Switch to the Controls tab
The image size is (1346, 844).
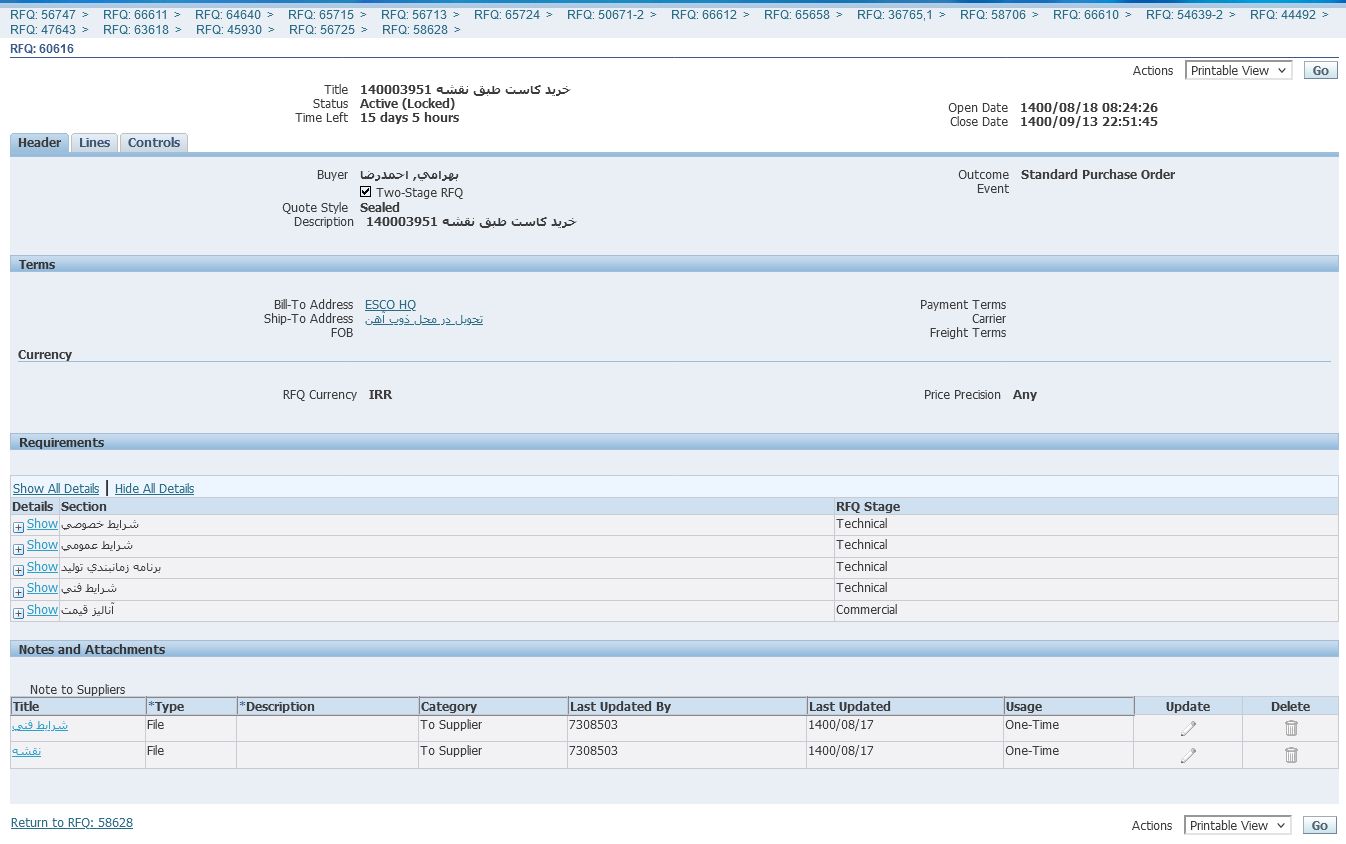point(154,143)
